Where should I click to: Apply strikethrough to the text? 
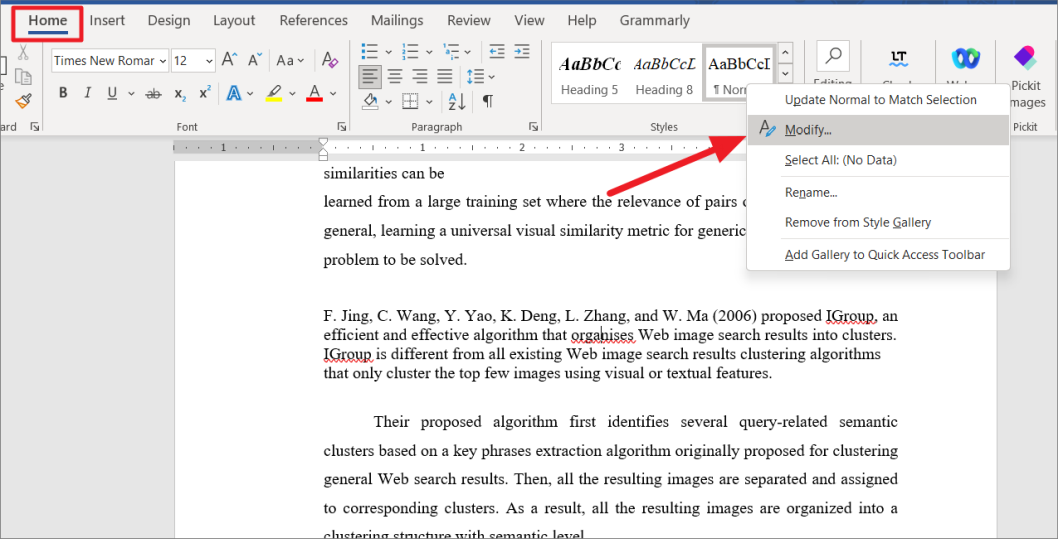(154, 94)
